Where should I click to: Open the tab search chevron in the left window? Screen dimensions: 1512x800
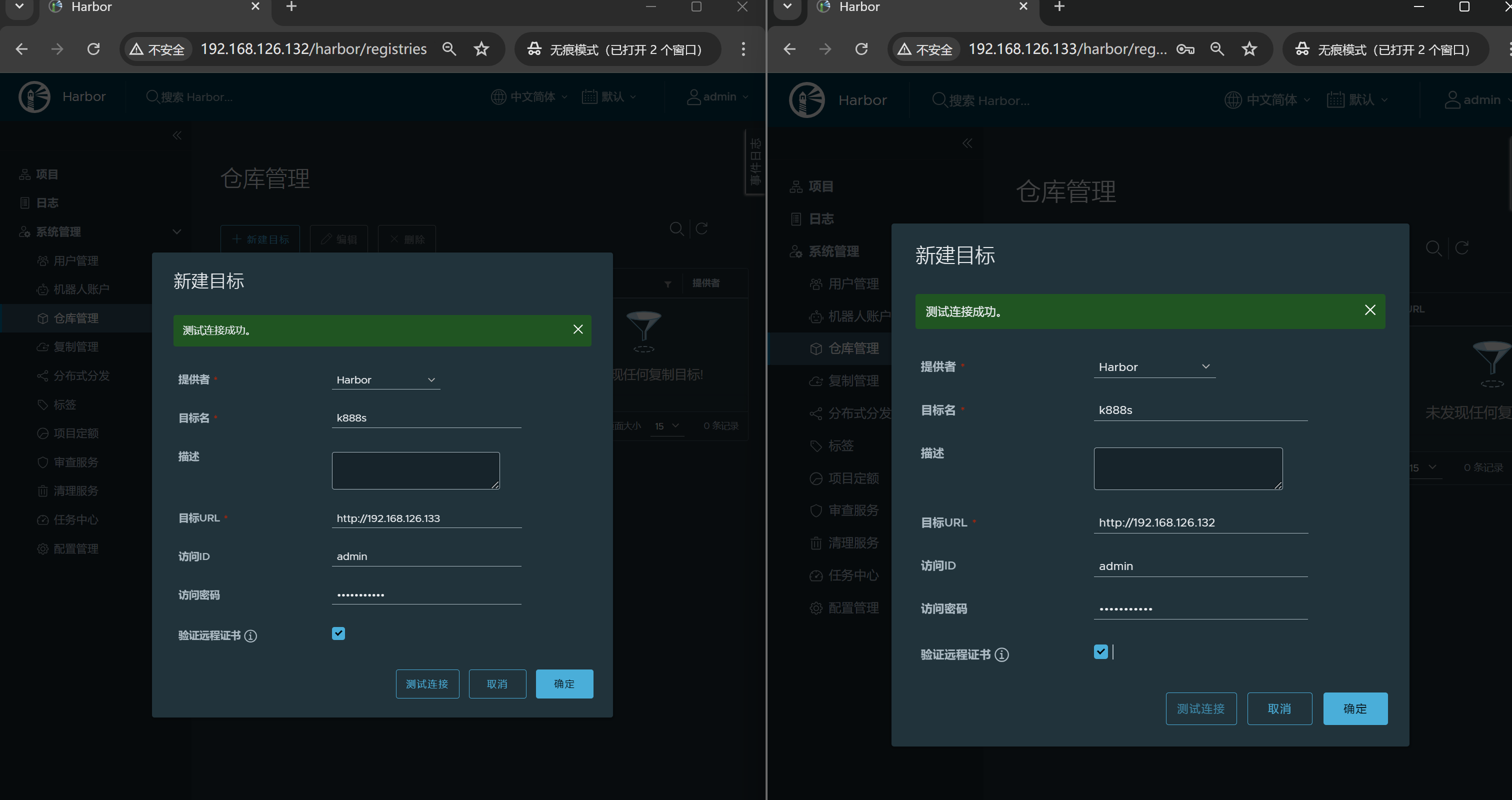[19, 6]
